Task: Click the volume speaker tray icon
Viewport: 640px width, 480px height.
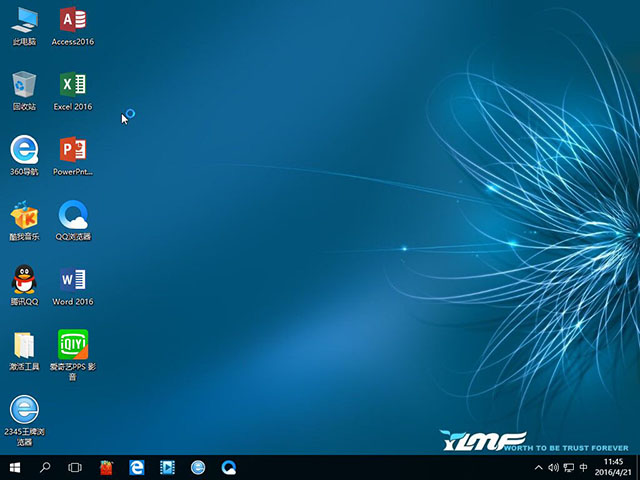Action: pos(553,467)
